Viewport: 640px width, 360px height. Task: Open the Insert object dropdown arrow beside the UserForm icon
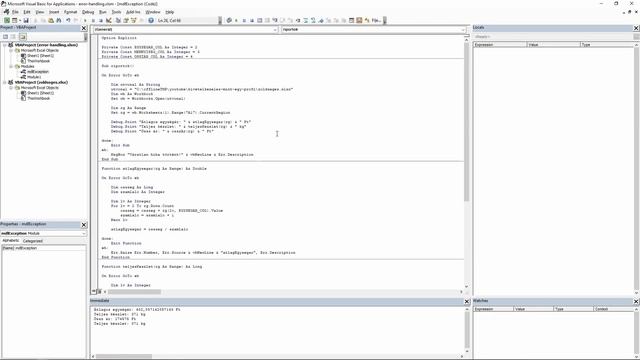pyautogui.click(x=20, y=20)
